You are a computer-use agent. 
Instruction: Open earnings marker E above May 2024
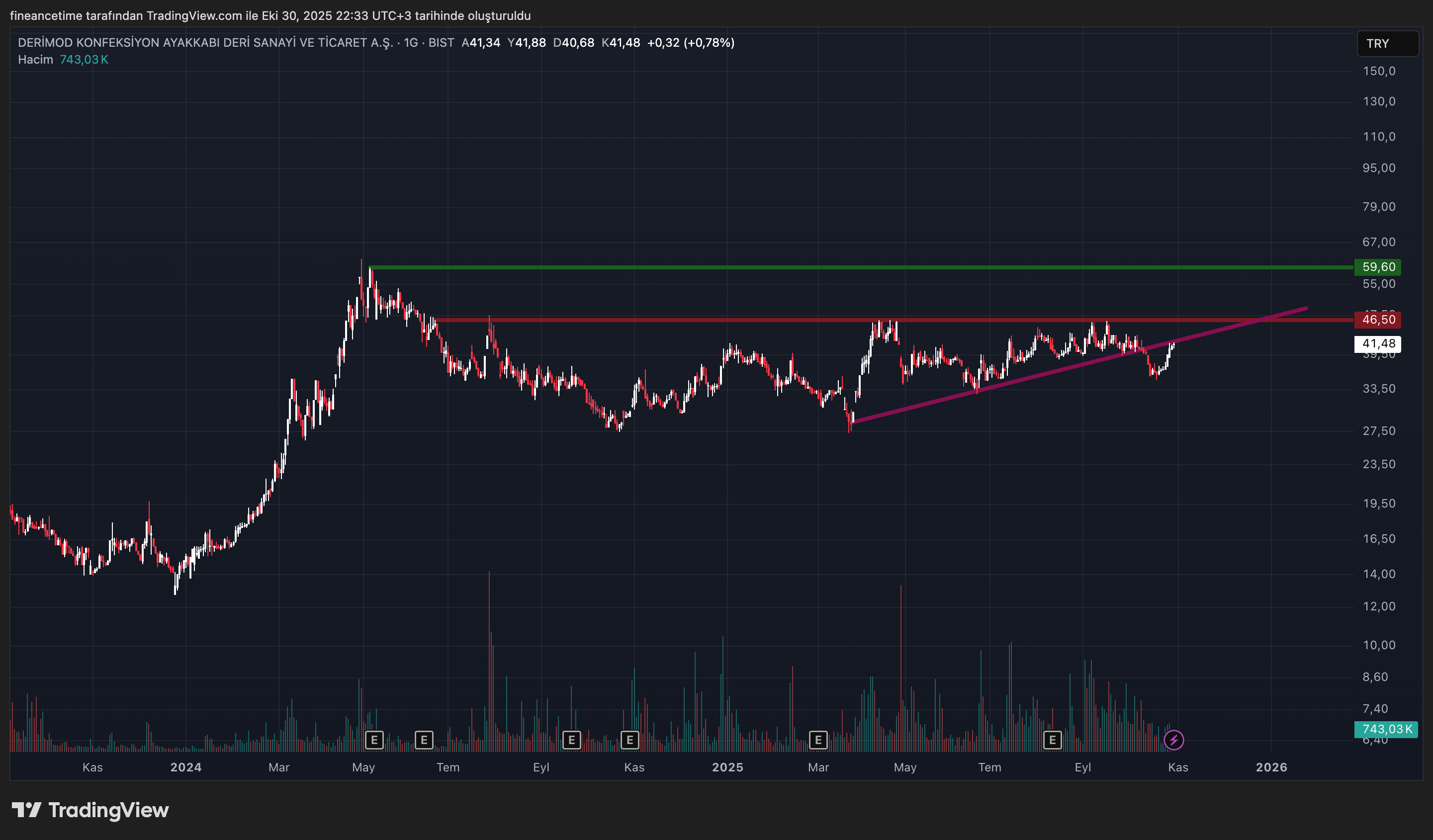coord(374,740)
